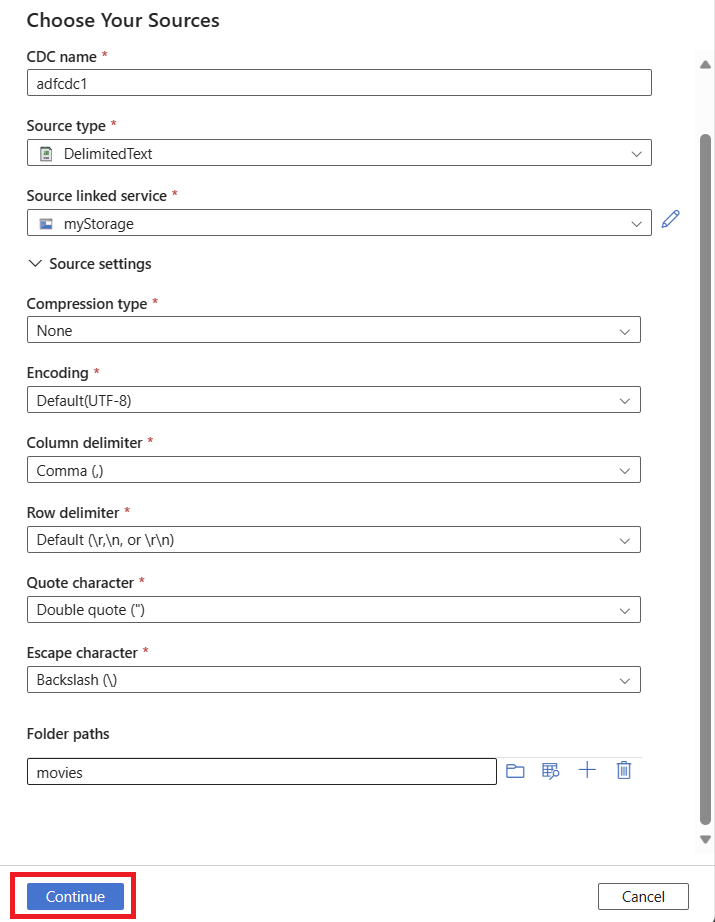The width and height of the screenshot is (715, 922).
Task: Open the Source type dropdown
Action: tap(339, 153)
